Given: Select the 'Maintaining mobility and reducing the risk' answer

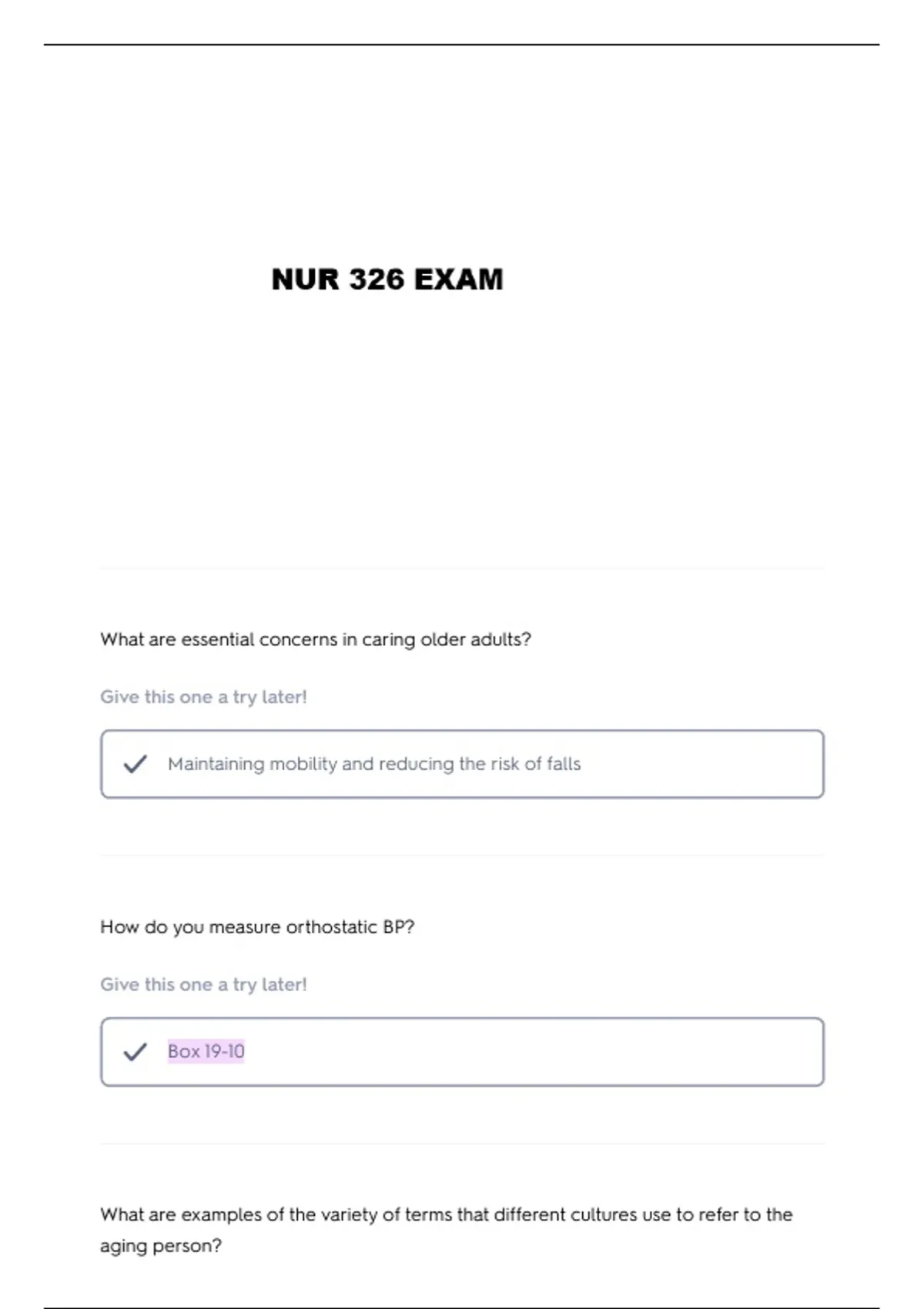Looking at the screenshot, I should click(374, 764).
